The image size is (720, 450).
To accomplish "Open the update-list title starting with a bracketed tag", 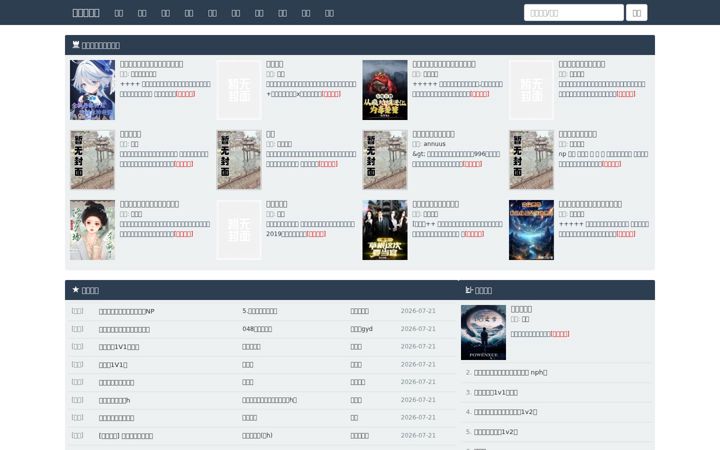I will 126,436.
